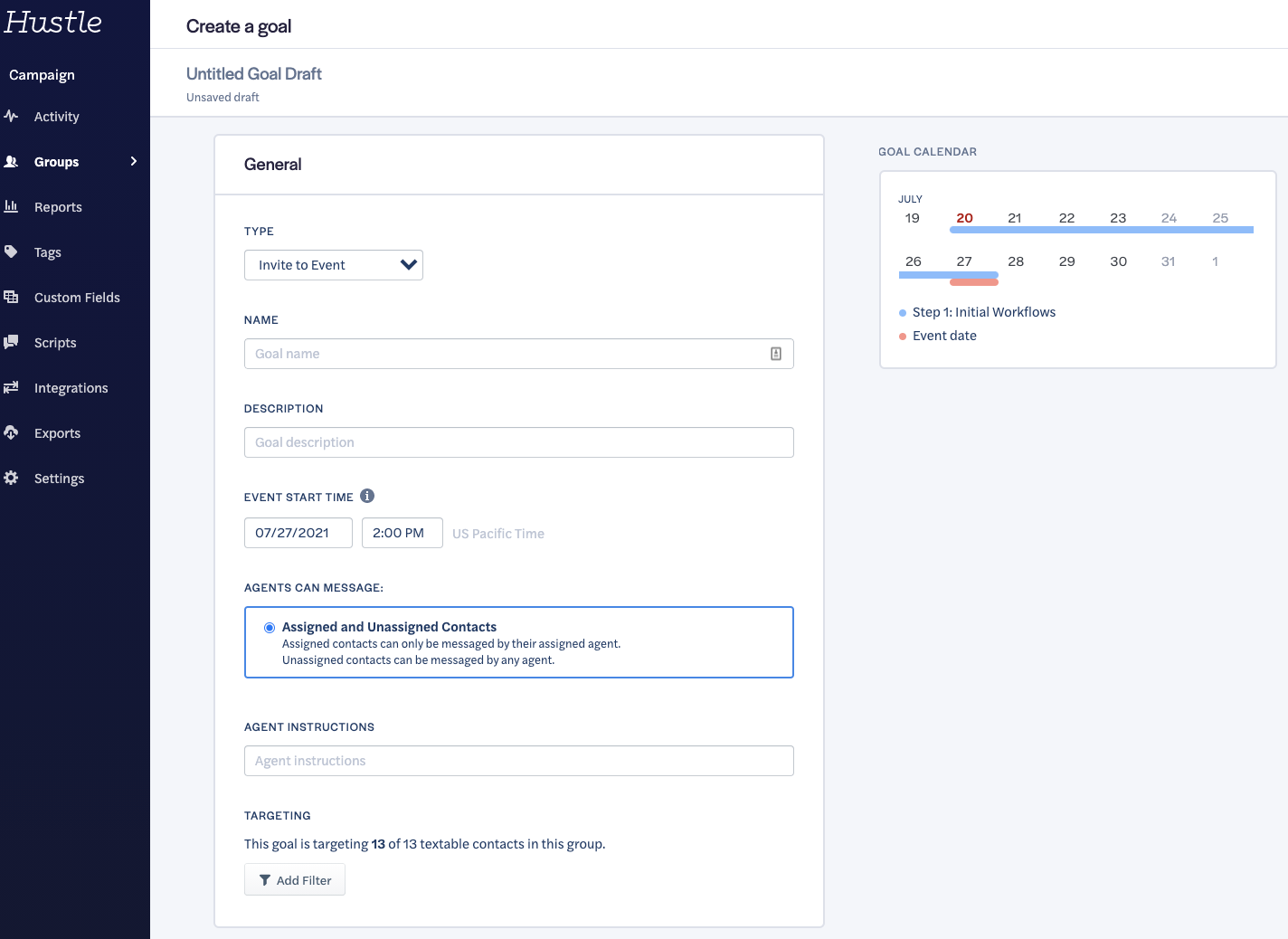
Task: Click July 30 on the goal calendar
Action: [x=1119, y=261]
